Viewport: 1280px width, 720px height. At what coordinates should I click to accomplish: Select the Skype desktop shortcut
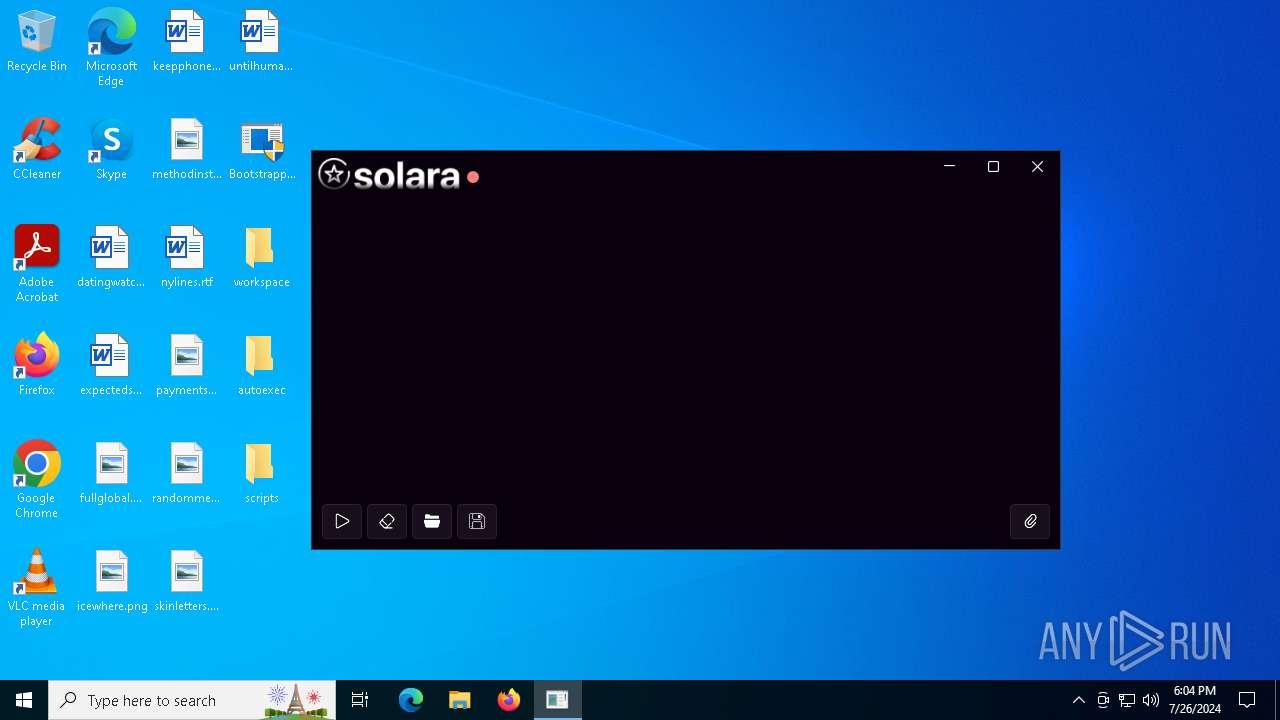pyautogui.click(x=111, y=150)
